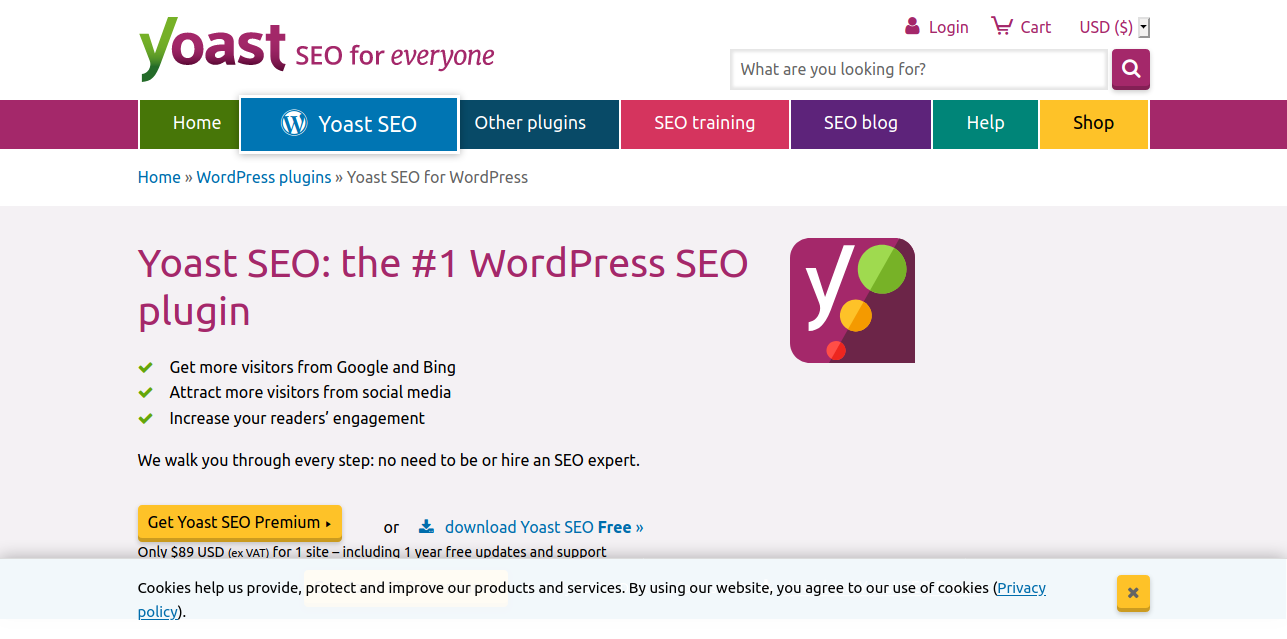Open the Yoast SEO menu tab
1287x639 pixels.
pyautogui.click(x=349, y=124)
